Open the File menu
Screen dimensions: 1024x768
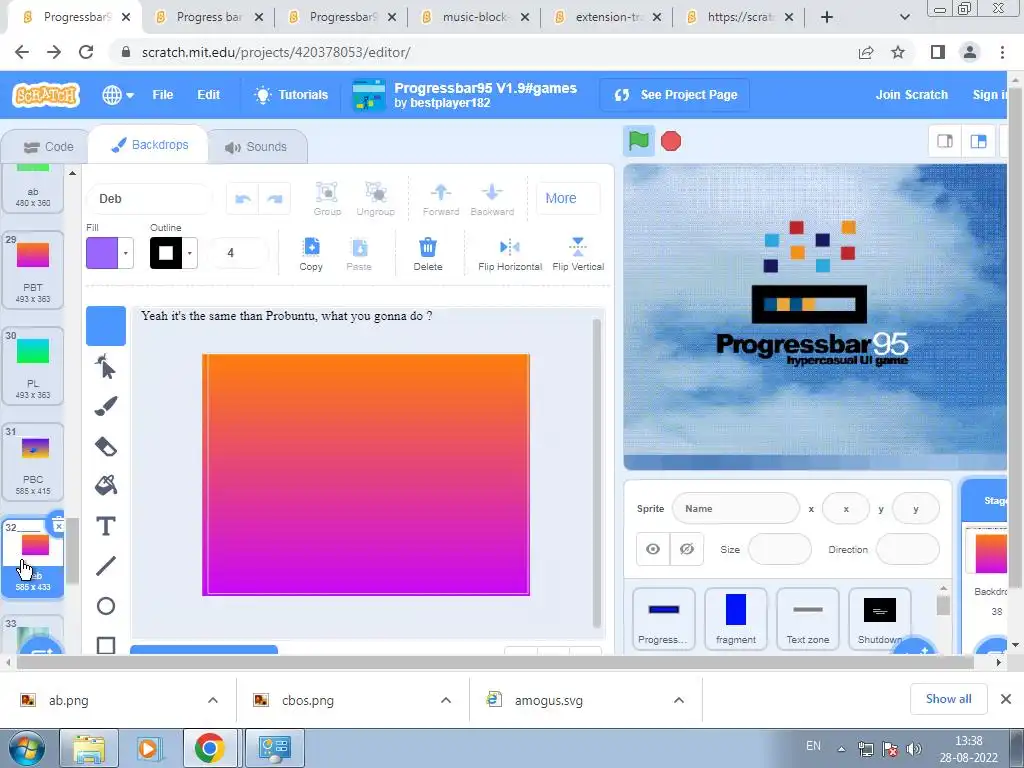(x=163, y=95)
